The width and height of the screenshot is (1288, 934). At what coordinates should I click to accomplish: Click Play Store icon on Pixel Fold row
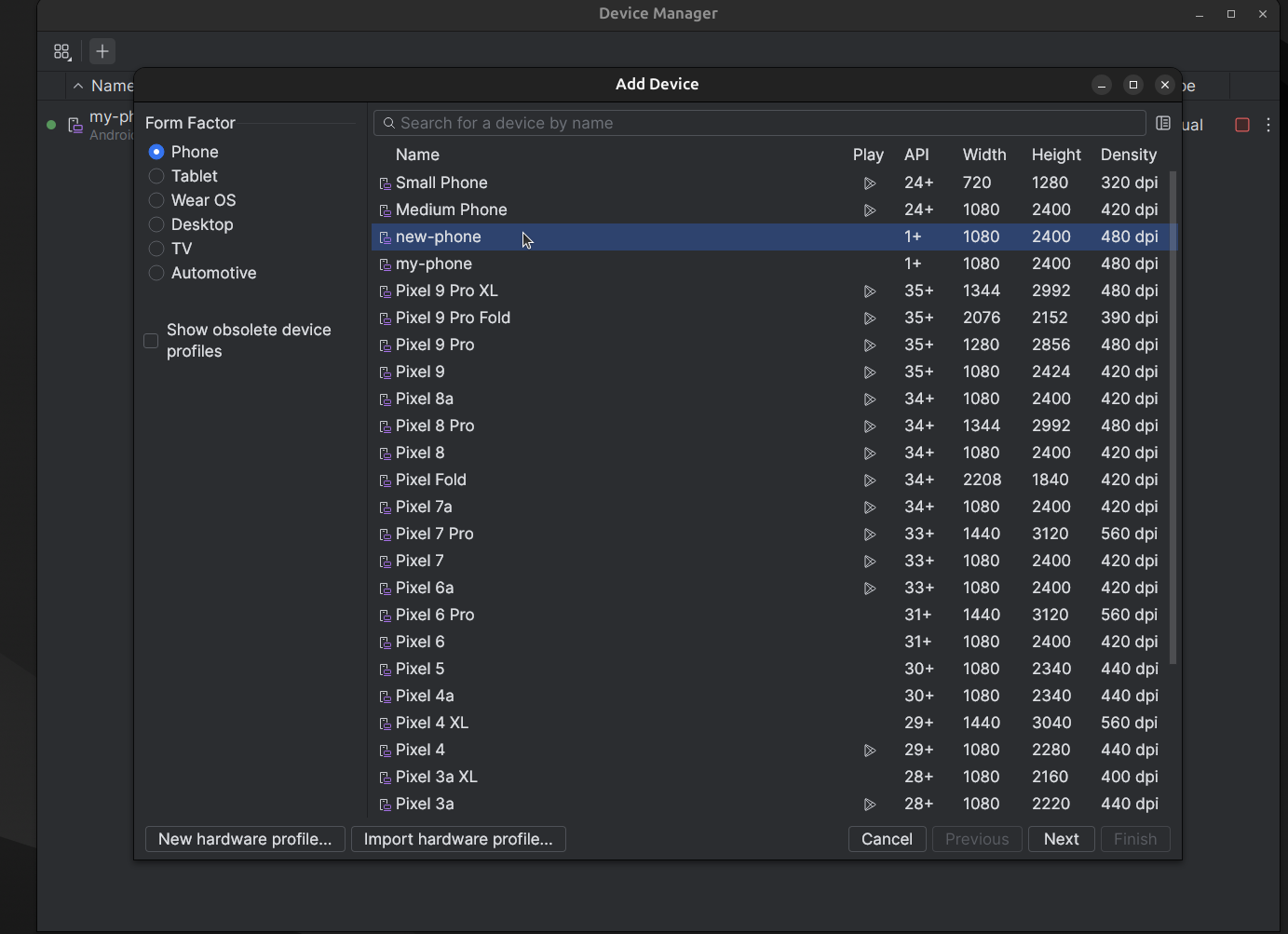[869, 481]
